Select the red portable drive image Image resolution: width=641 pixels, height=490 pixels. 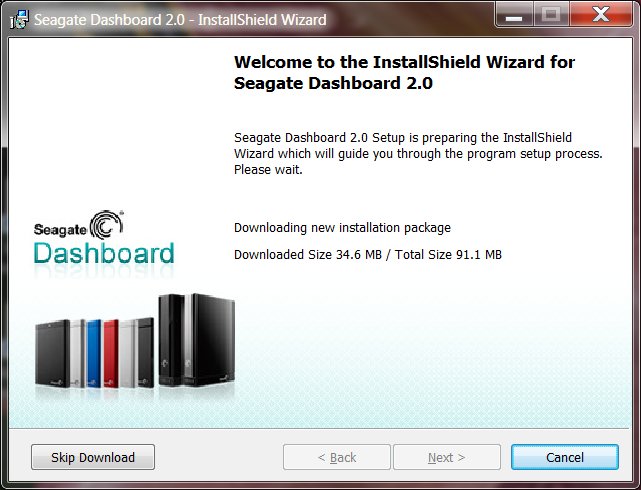click(x=111, y=354)
